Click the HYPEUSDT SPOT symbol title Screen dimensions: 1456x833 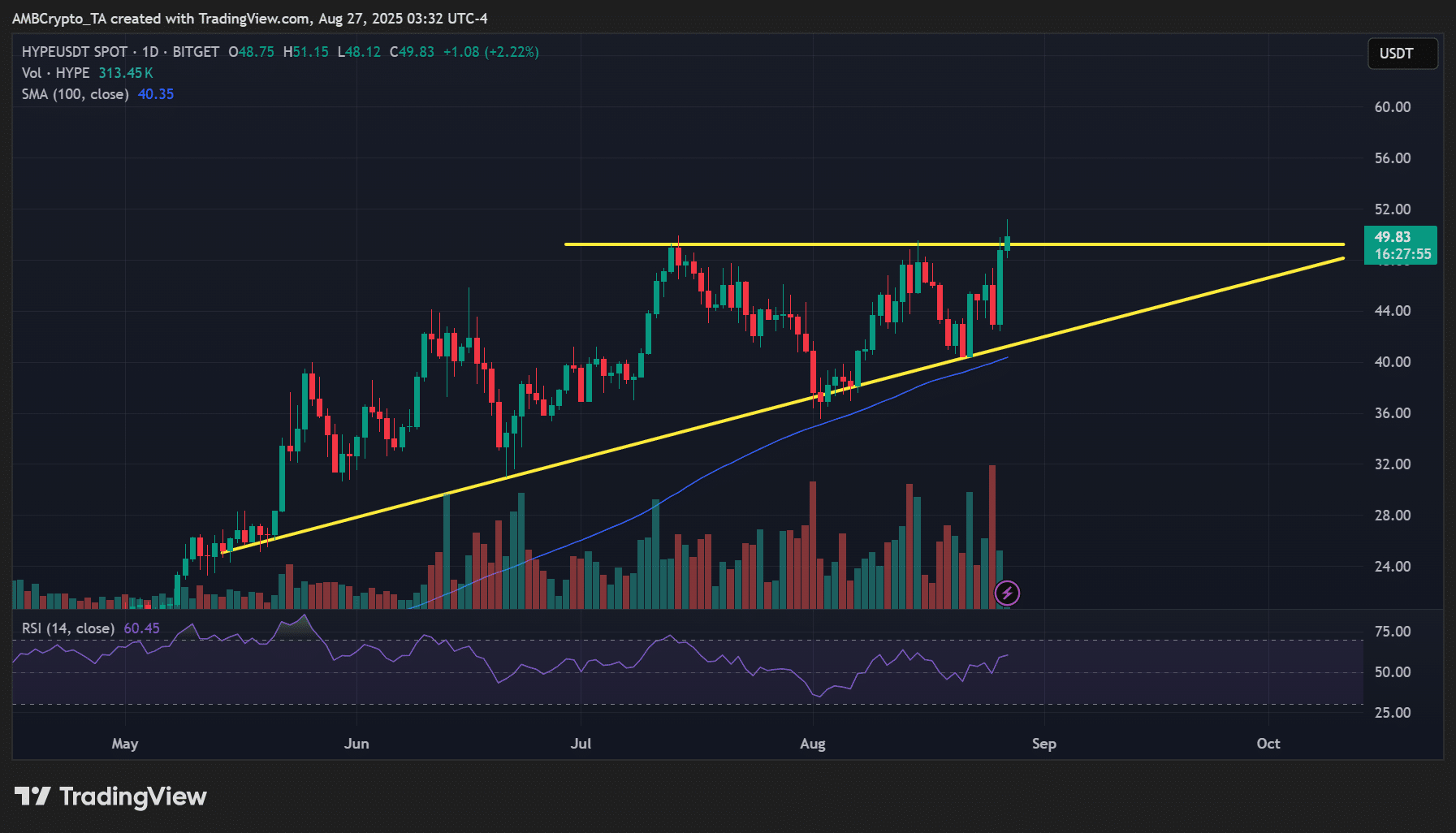[75, 52]
